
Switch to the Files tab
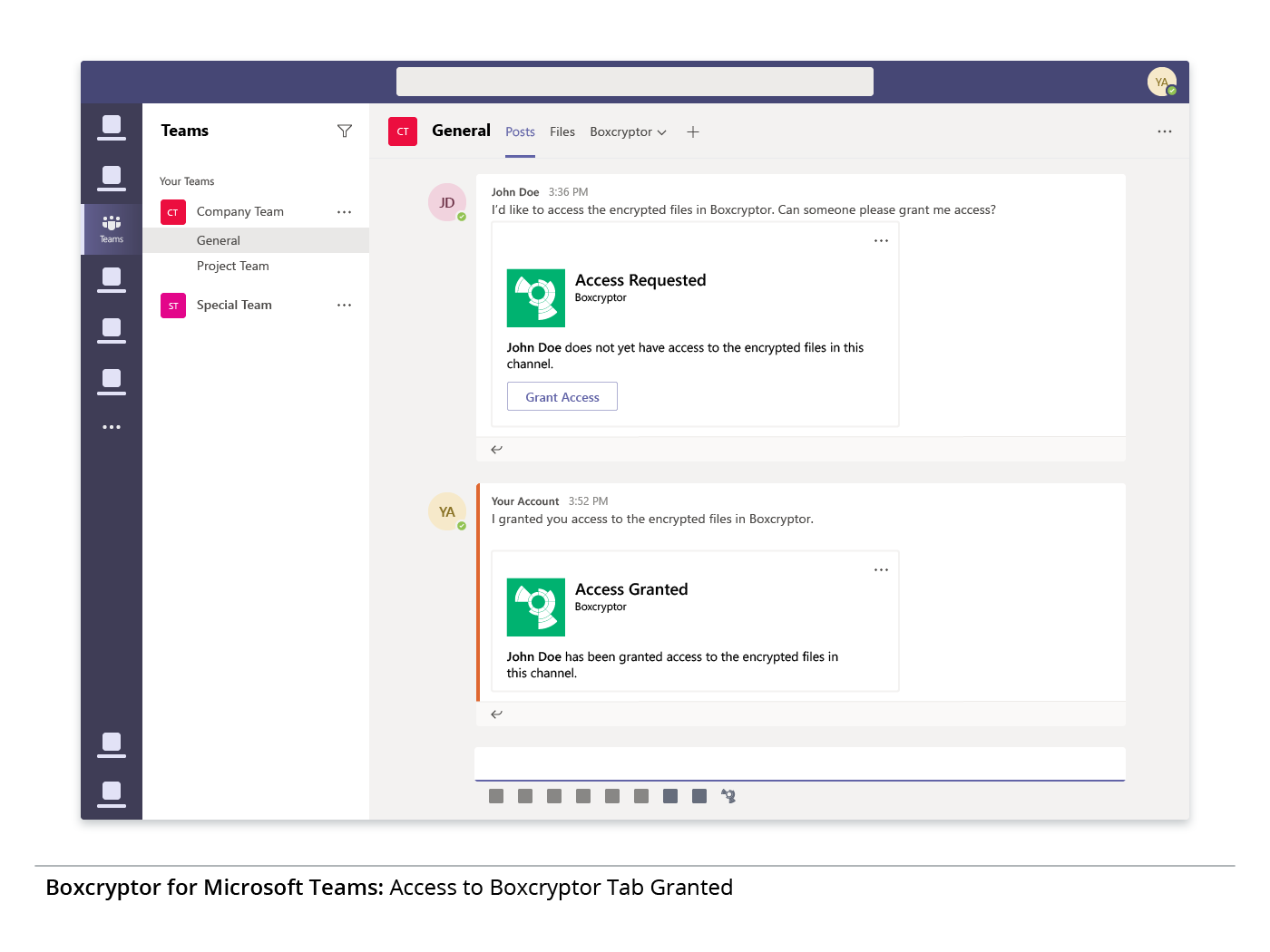pyautogui.click(x=562, y=131)
